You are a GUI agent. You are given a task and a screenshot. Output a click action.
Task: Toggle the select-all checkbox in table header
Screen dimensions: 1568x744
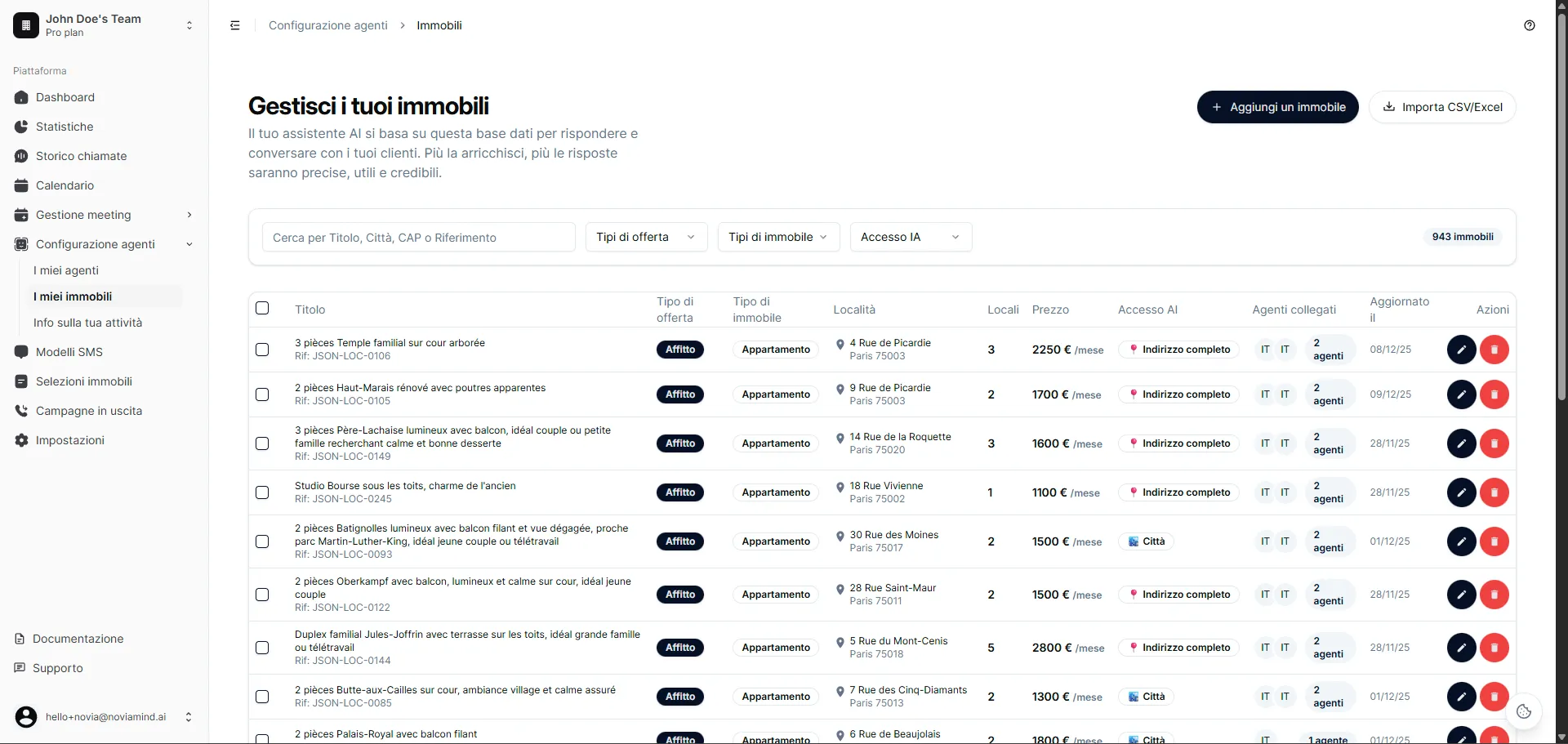pyautogui.click(x=262, y=309)
